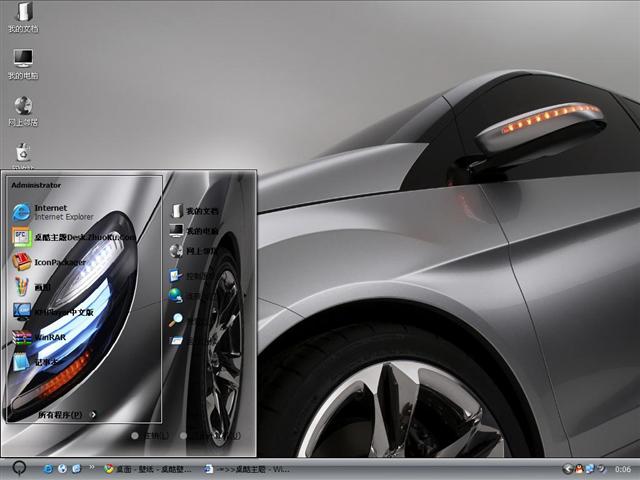Switch to the Chrome 桌面 - 壁纸 taskbar window
This screenshot has height=480, width=640.
point(148,469)
